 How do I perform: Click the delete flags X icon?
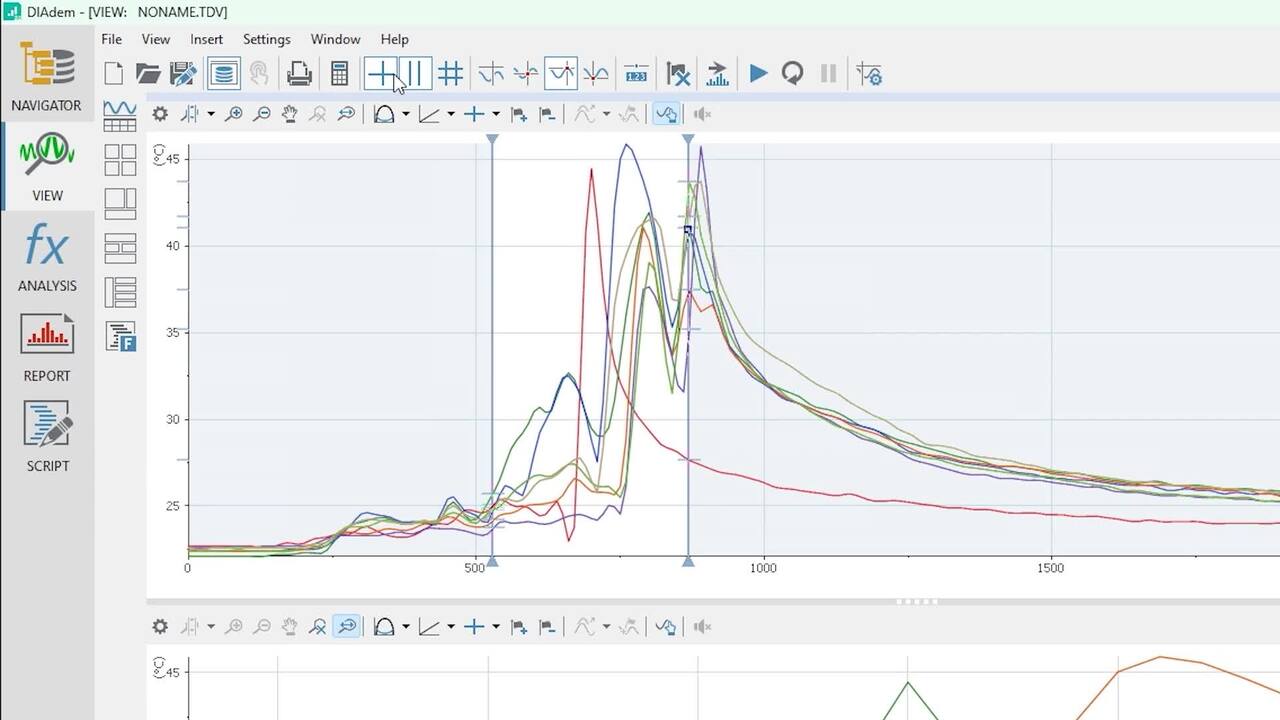point(678,74)
